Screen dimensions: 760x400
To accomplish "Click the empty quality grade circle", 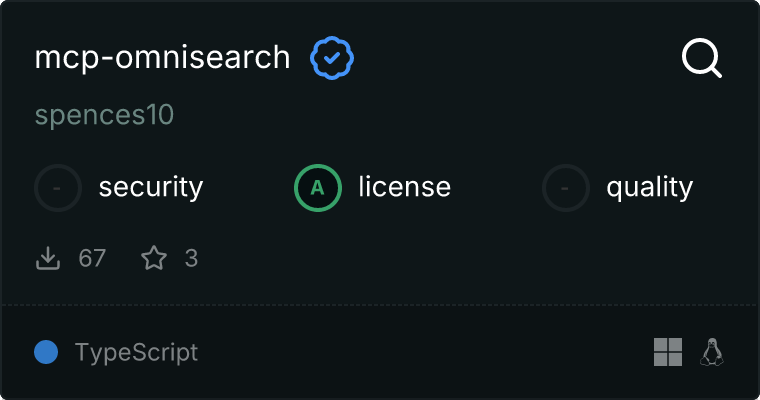I will pyautogui.click(x=566, y=187).
